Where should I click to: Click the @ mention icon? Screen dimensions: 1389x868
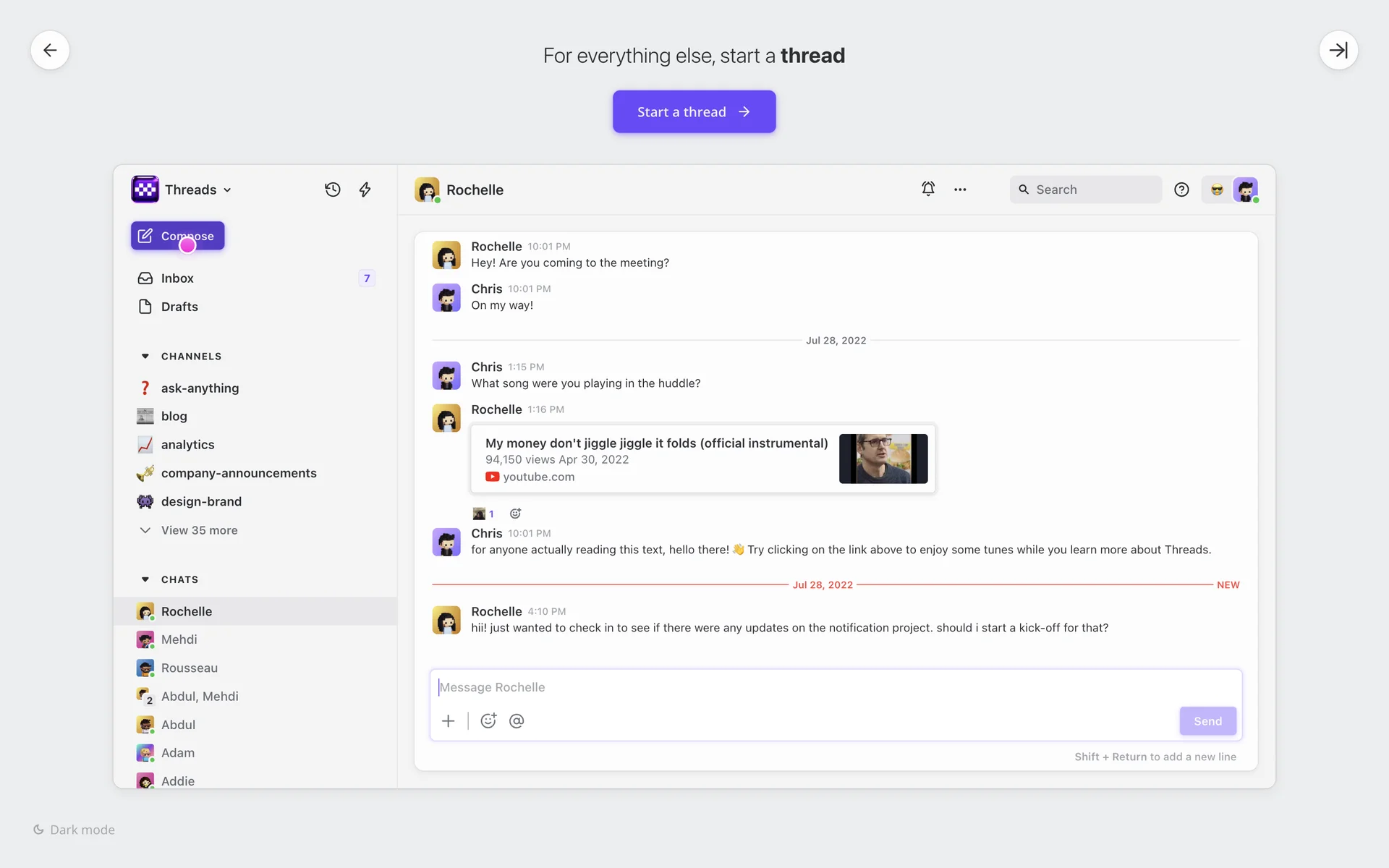point(517,721)
